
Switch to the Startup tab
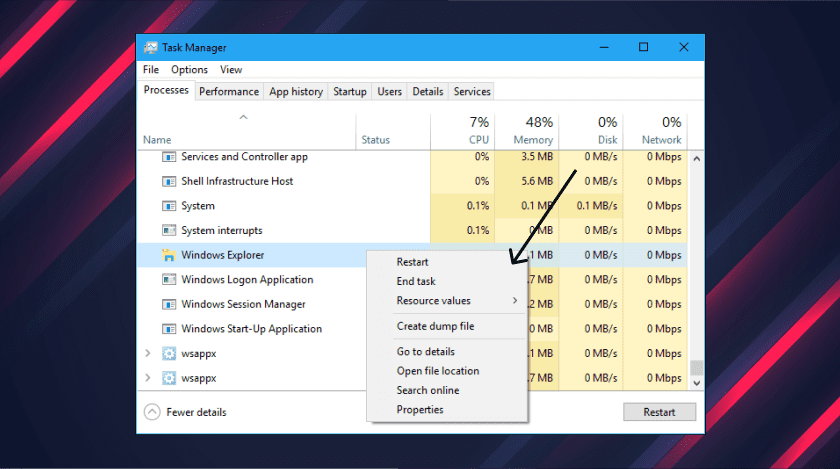coord(350,92)
